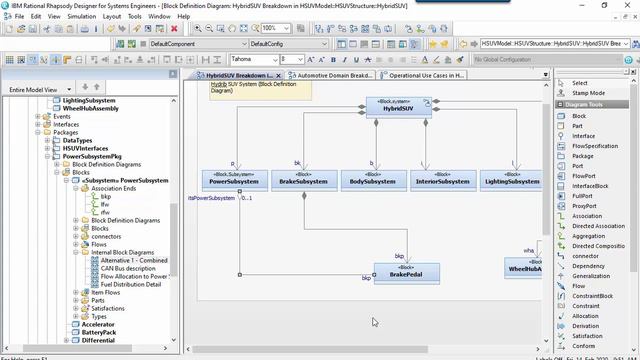The height and width of the screenshot is (360, 640).
Task: Close the HybridSUV Breakdown tab
Action: [278, 76]
